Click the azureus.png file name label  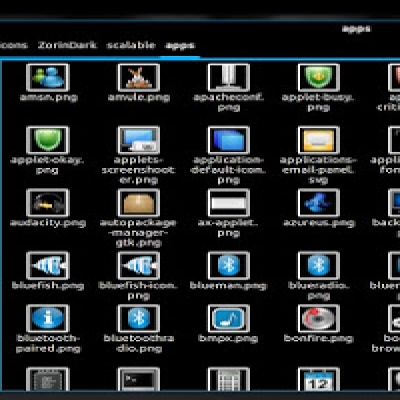point(319,223)
